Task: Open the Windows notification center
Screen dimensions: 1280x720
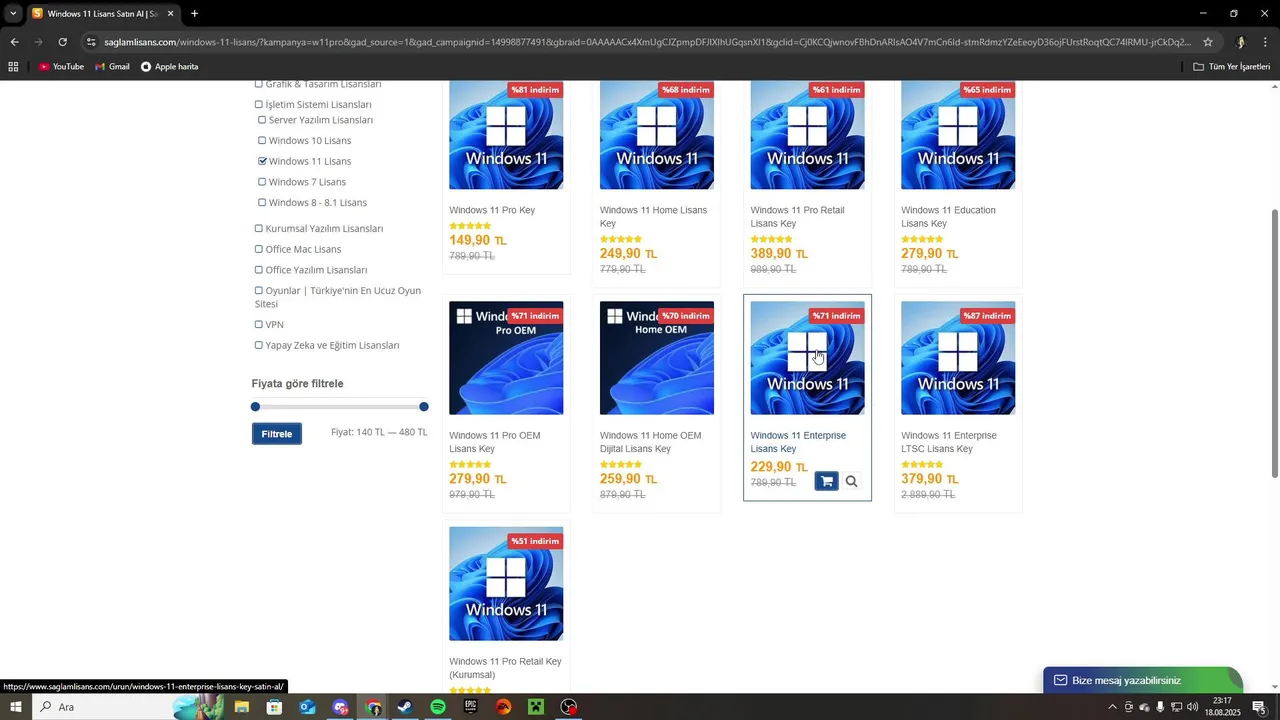Action: coord(1260,707)
